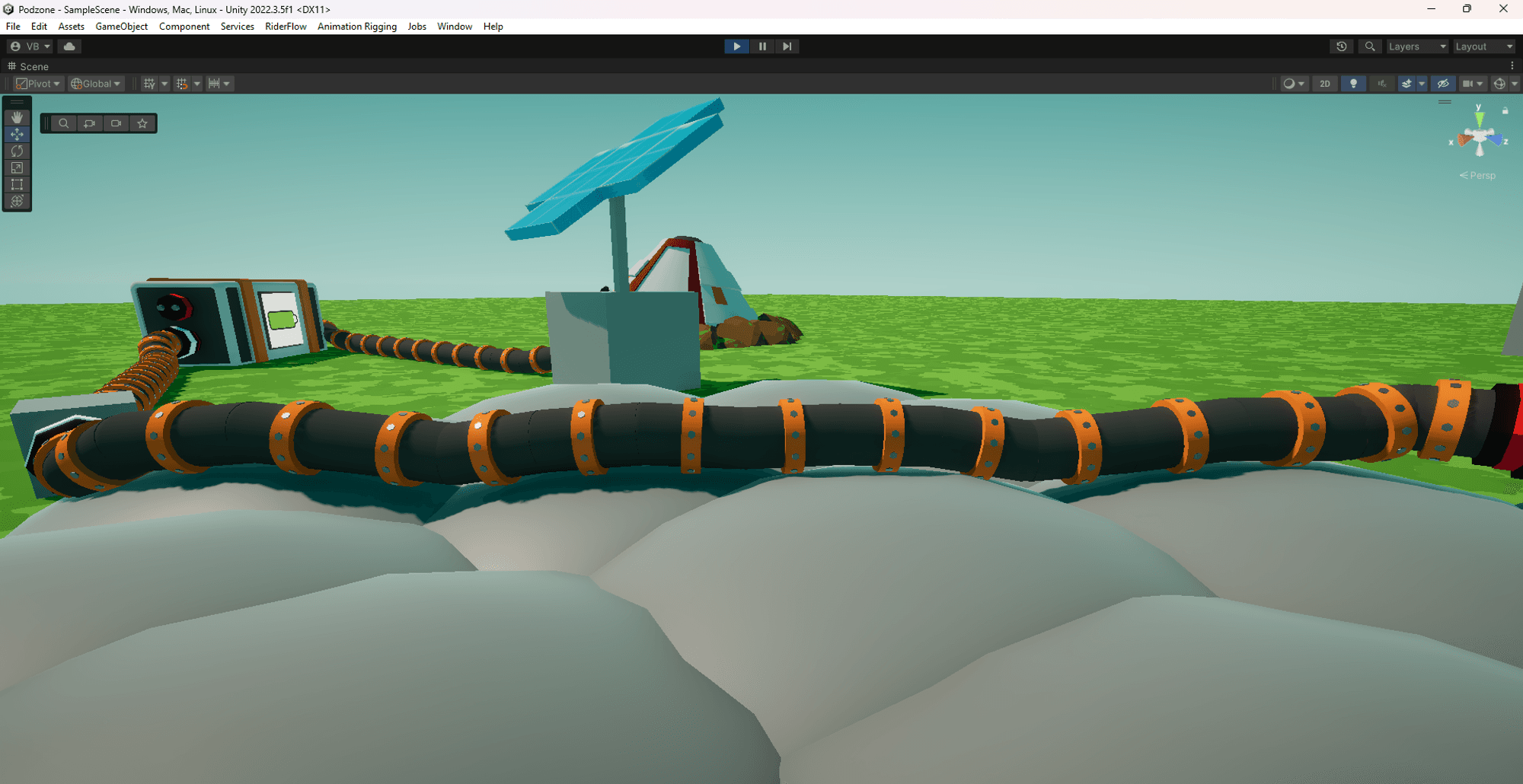Click the orientation gizmo overlay handle
This screenshot has height=784, width=1523.
point(1445,101)
